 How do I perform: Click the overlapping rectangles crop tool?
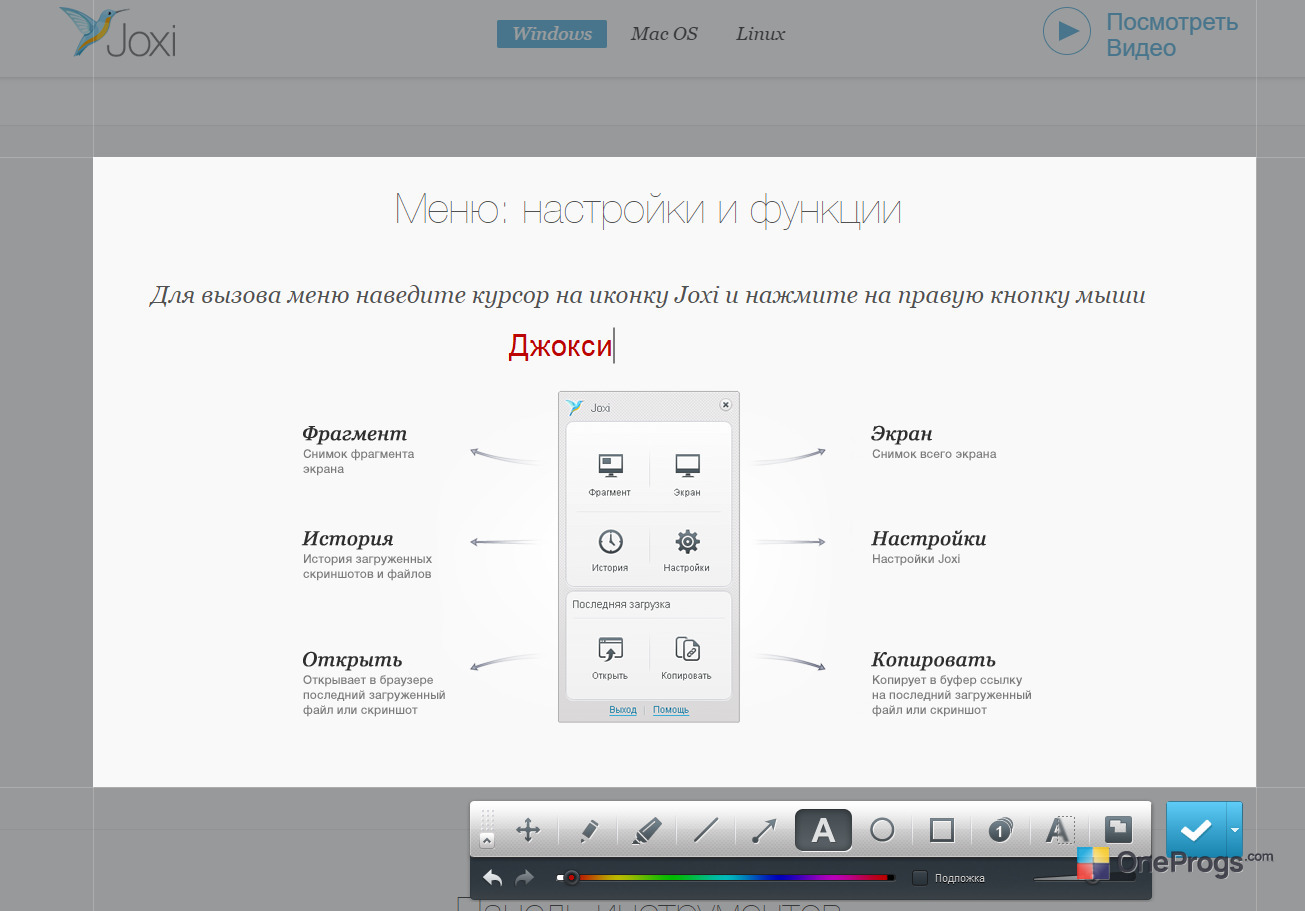click(1117, 829)
